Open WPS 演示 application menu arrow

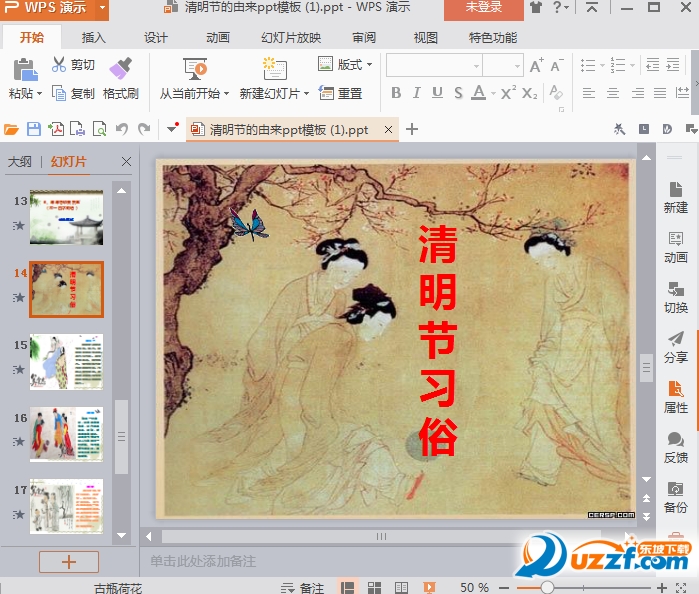[103, 8]
